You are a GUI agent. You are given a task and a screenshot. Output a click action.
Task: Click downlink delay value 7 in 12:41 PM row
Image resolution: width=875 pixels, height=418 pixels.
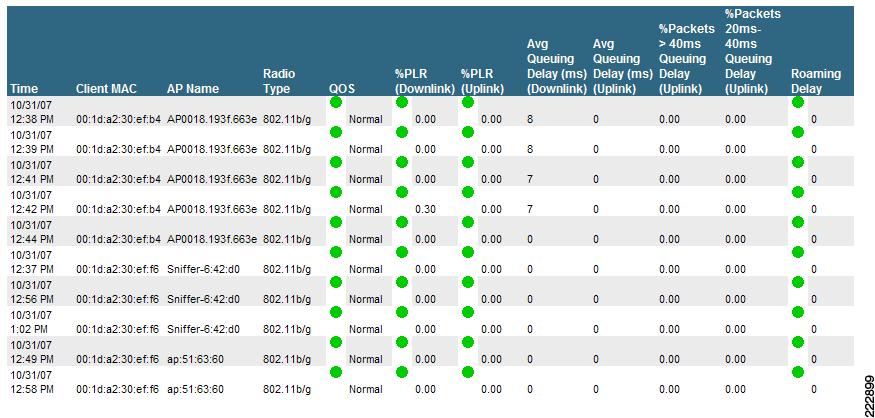[530, 179]
